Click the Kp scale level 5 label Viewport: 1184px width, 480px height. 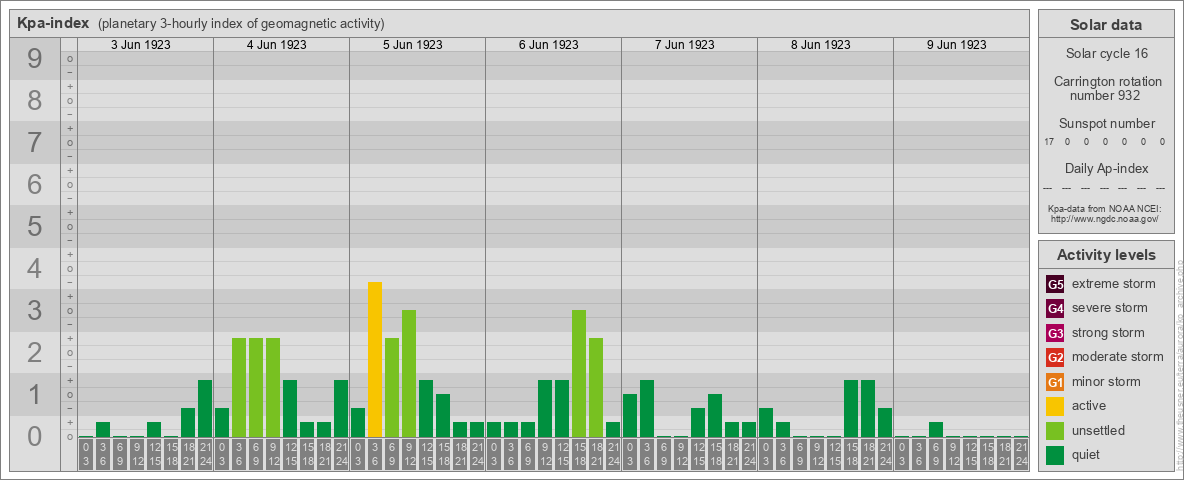pyautogui.click(x=35, y=226)
